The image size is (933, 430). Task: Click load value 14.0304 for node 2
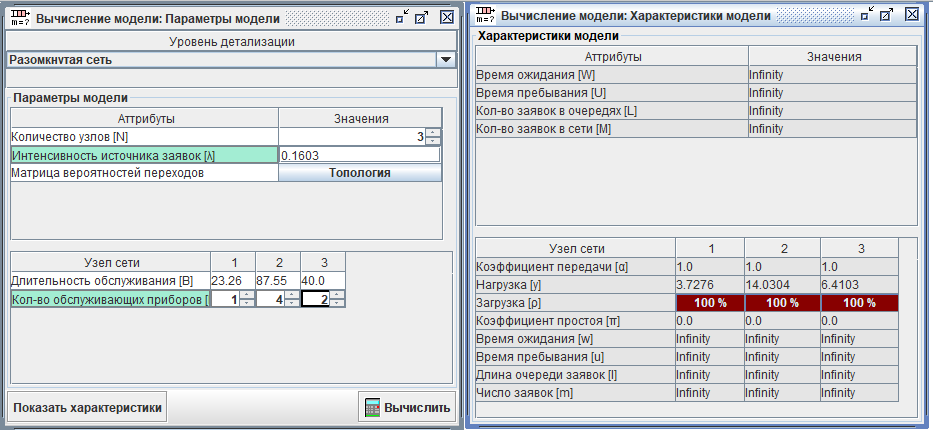tap(782, 284)
